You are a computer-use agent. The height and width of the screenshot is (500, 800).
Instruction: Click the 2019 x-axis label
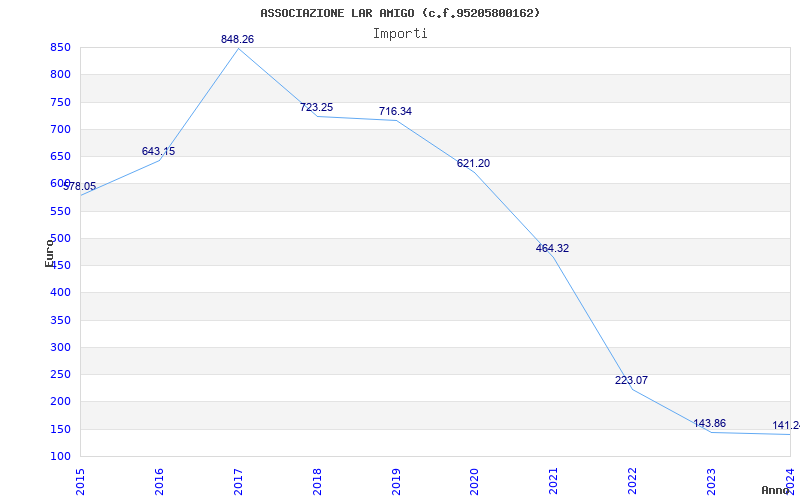coord(396,481)
